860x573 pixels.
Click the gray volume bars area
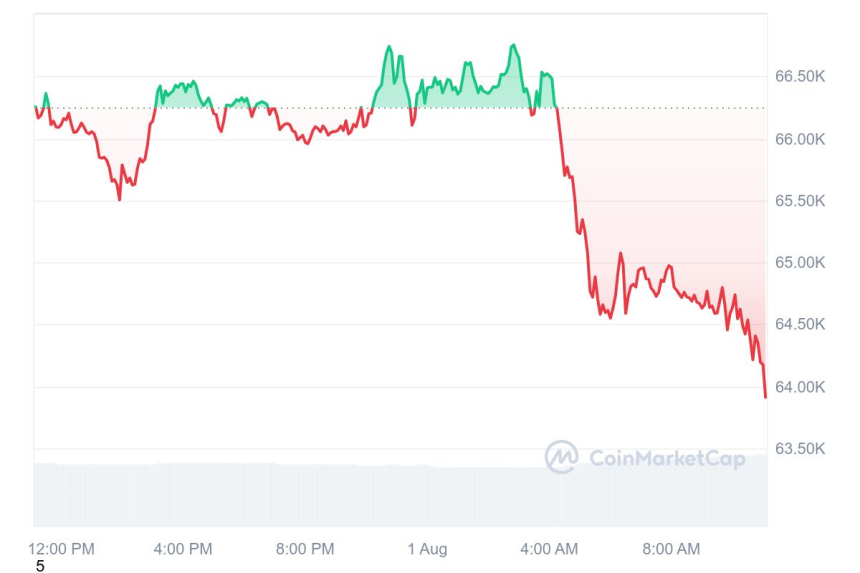(400, 494)
